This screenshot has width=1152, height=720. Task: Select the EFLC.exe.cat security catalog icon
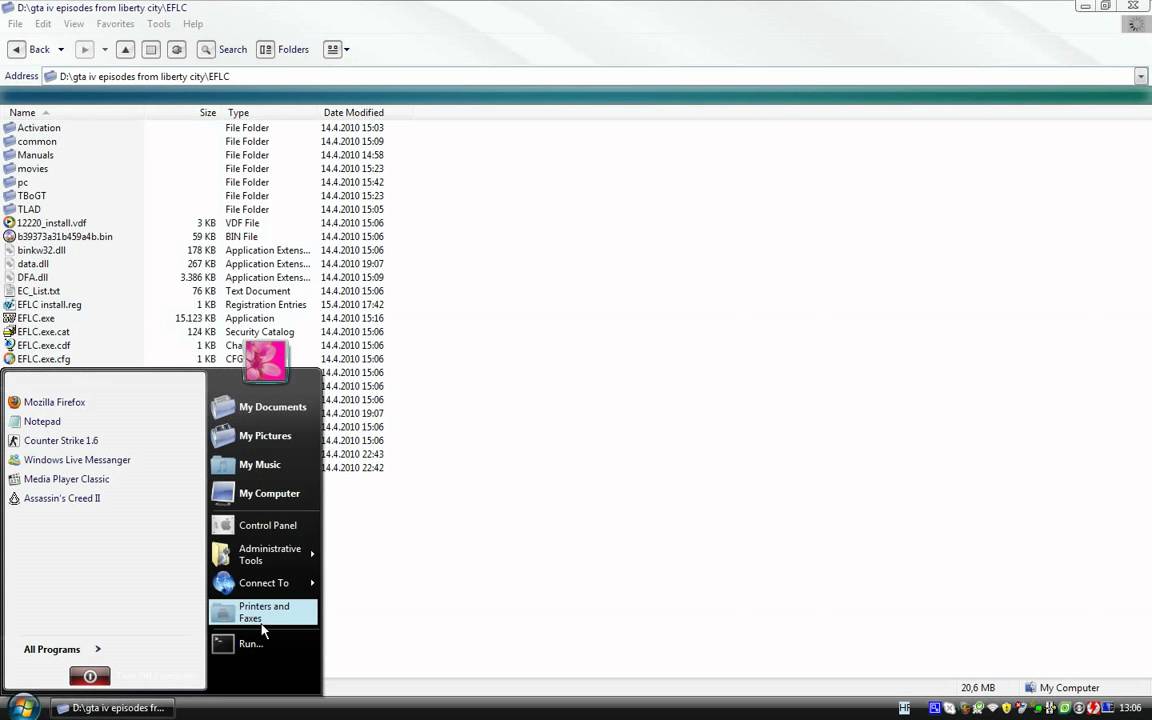click(10, 331)
